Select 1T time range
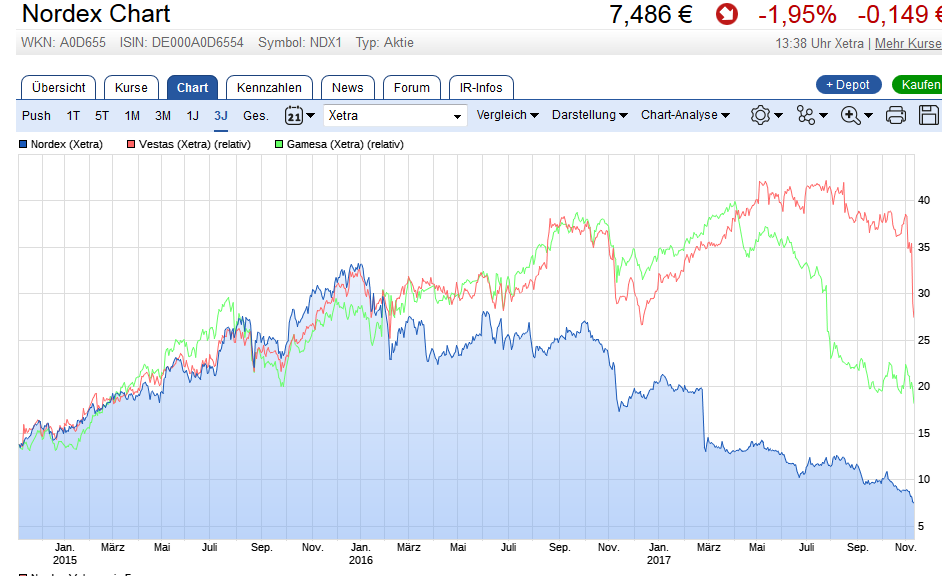 (x=73, y=115)
